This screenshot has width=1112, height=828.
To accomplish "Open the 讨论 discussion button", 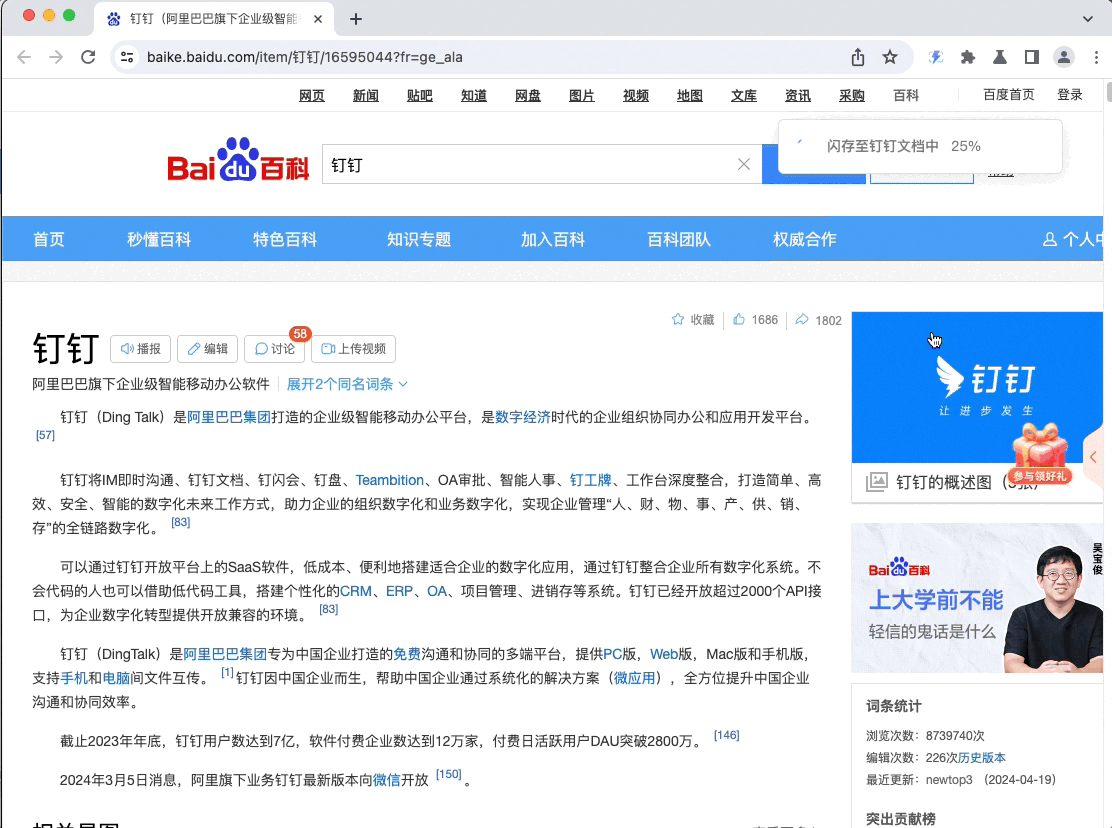I will point(274,349).
